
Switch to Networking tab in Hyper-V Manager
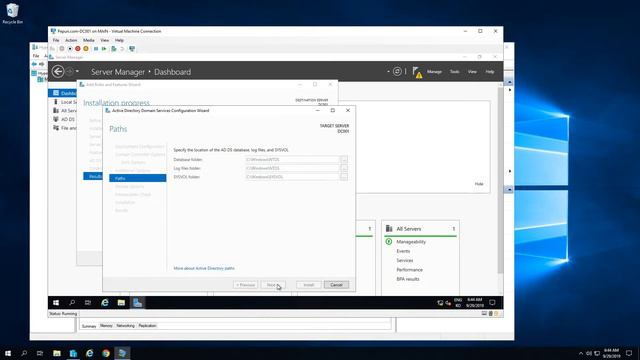[125, 326]
